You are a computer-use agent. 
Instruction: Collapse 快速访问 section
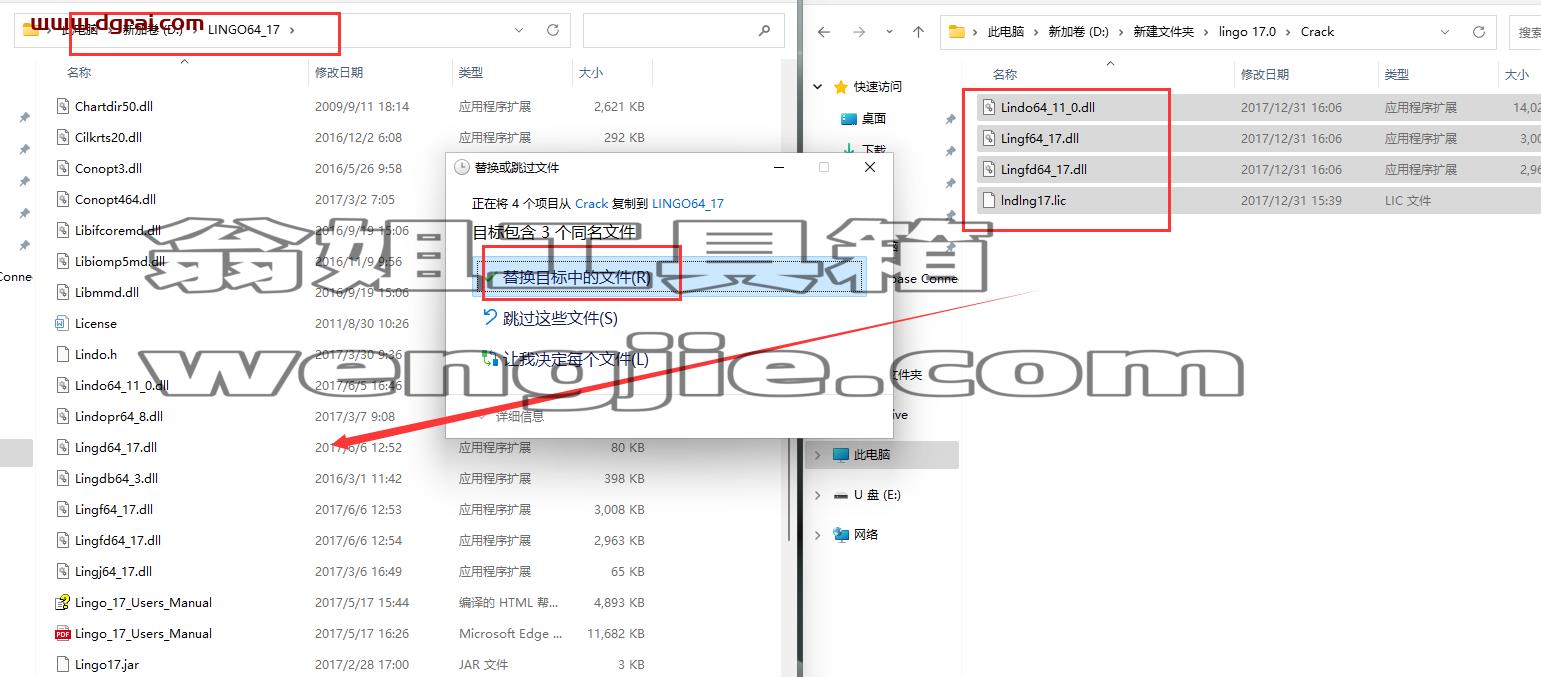coord(818,87)
